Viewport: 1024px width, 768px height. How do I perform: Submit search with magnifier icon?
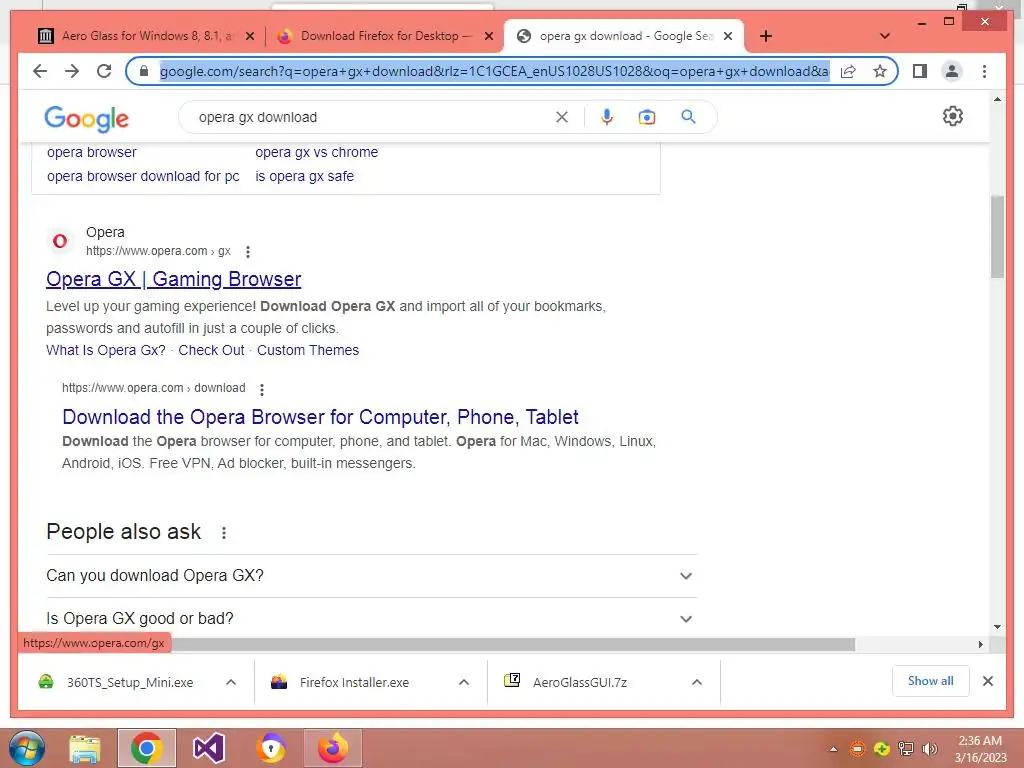(688, 117)
